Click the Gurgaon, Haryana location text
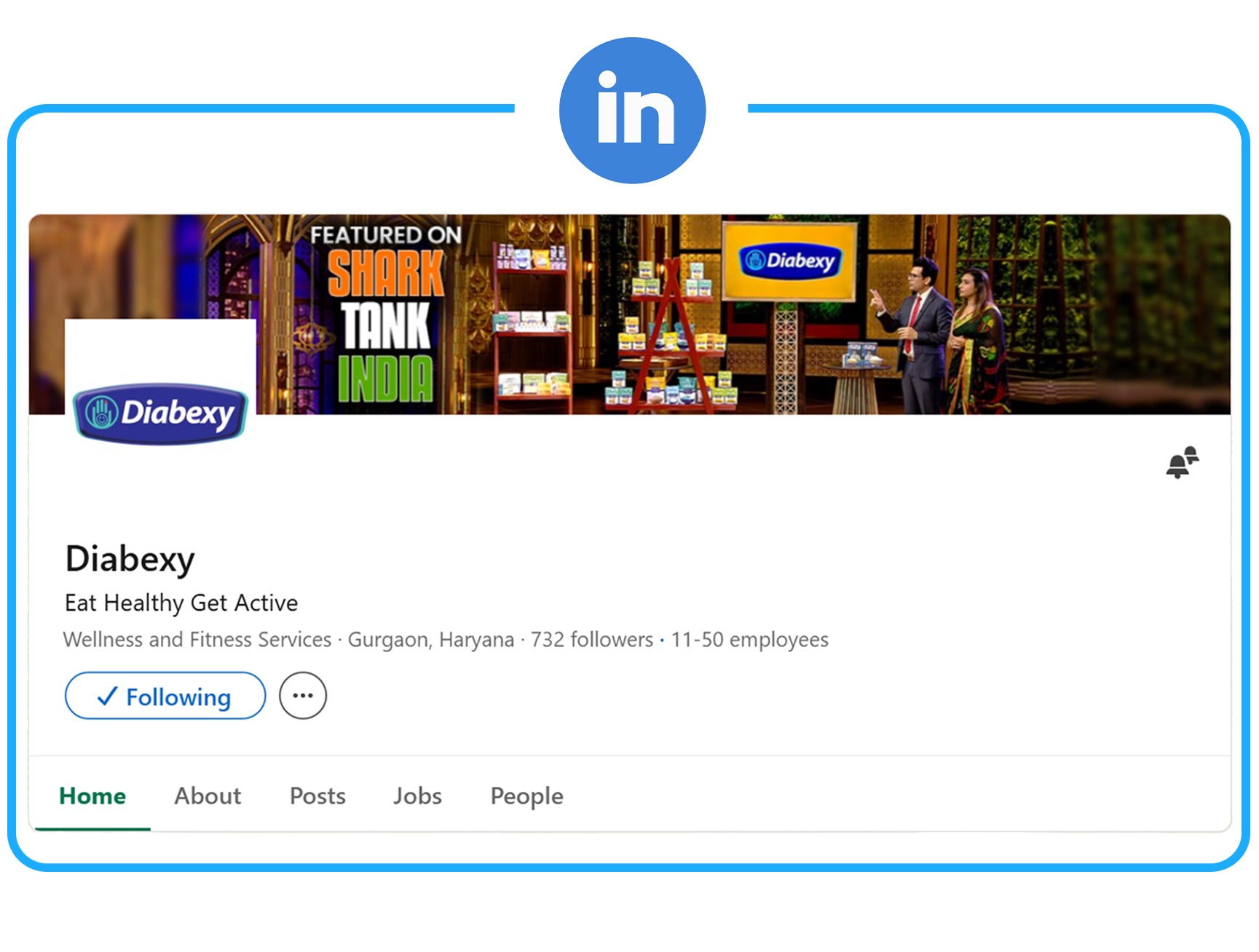The width and height of the screenshot is (1259, 952). (x=430, y=640)
